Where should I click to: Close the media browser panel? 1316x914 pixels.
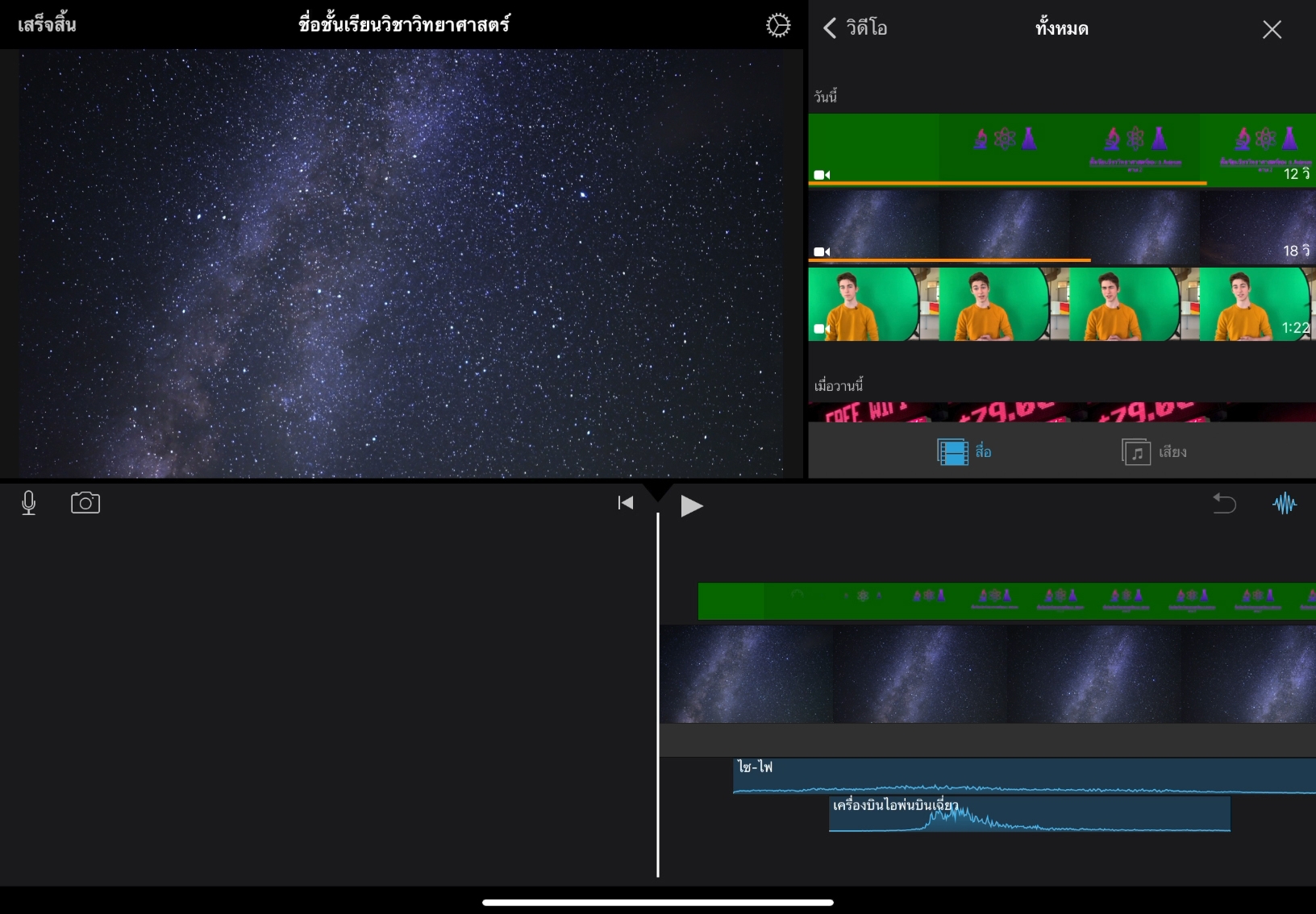click(x=1272, y=30)
